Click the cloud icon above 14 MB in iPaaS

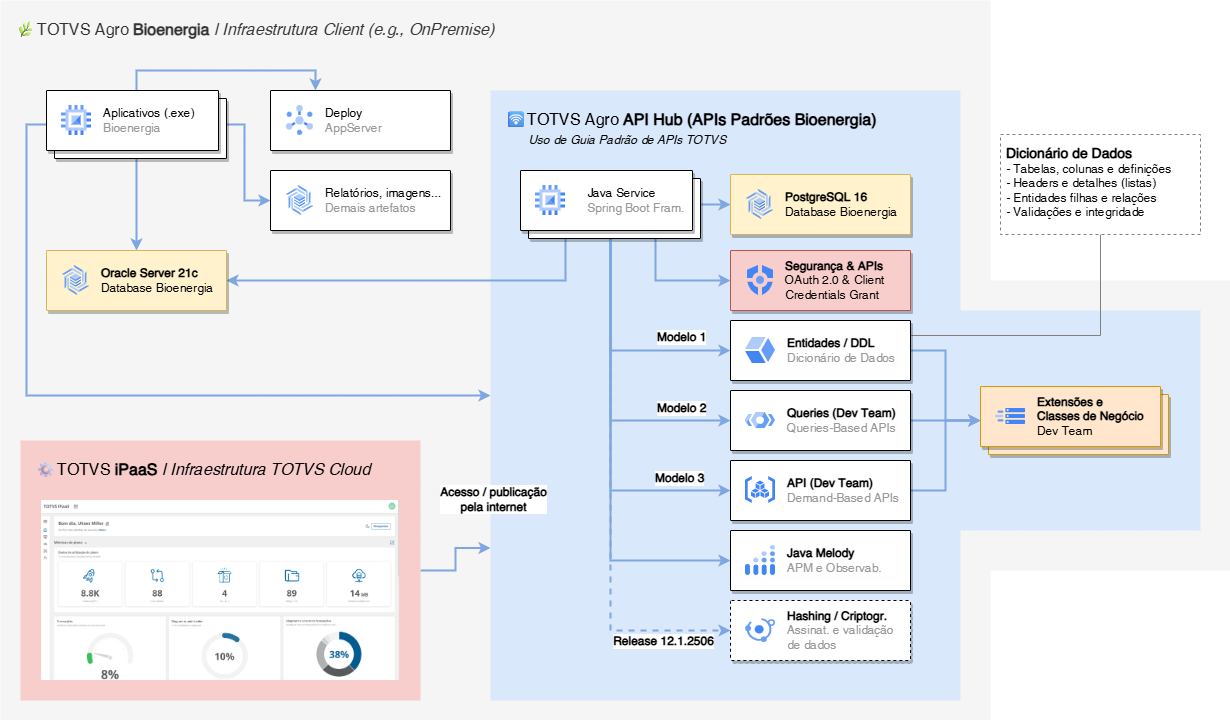point(359,575)
